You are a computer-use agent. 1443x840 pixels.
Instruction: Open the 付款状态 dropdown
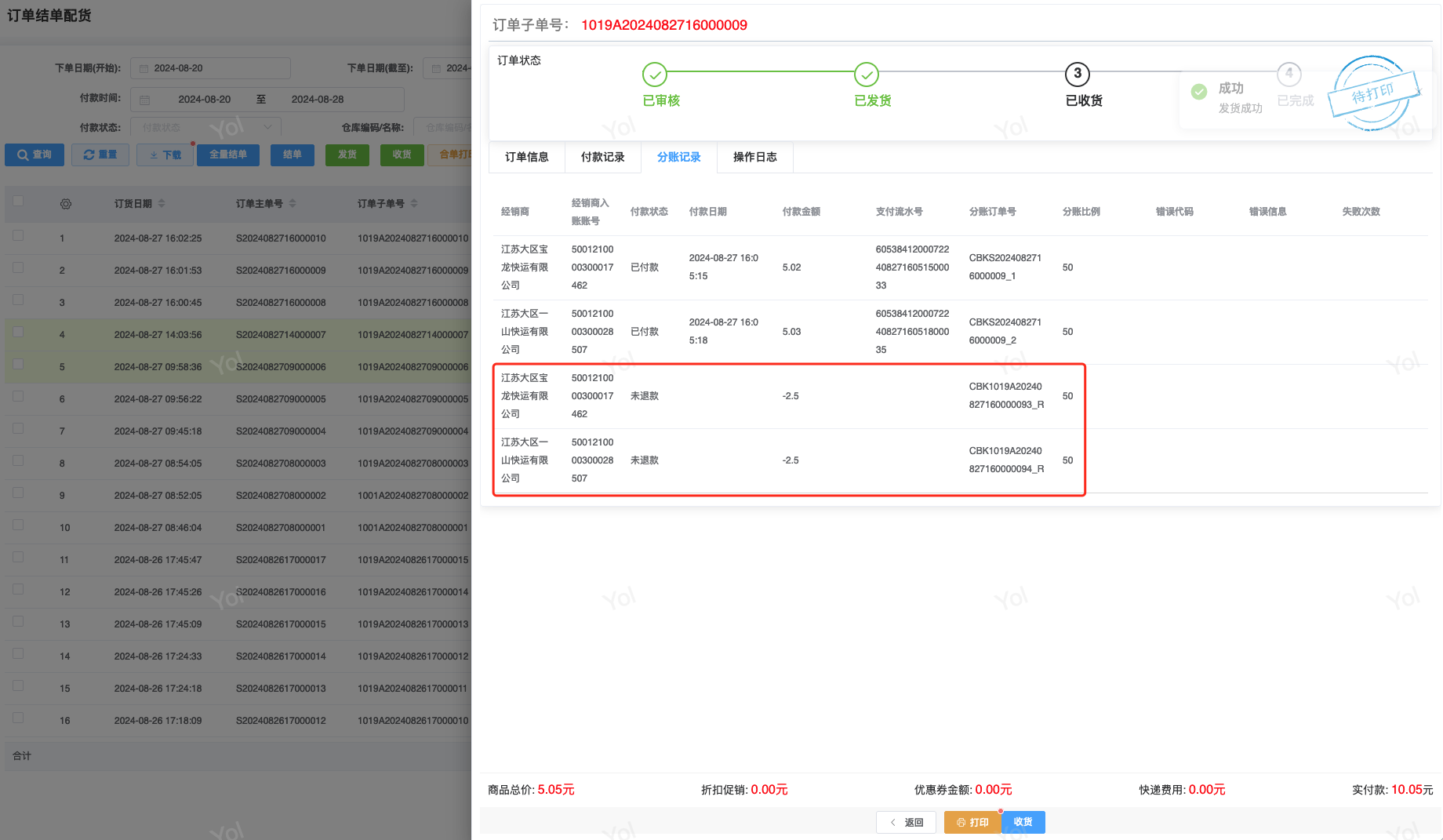(x=206, y=127)
